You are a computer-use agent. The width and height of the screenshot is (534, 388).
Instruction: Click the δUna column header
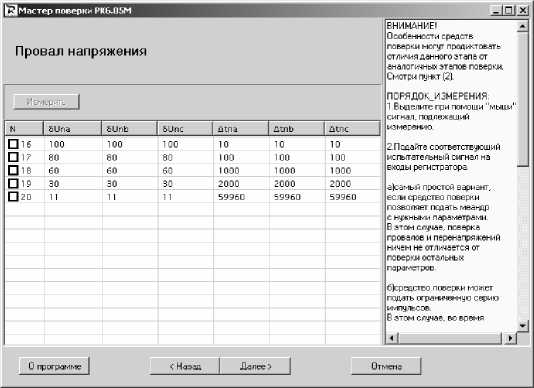coord(73,129)
